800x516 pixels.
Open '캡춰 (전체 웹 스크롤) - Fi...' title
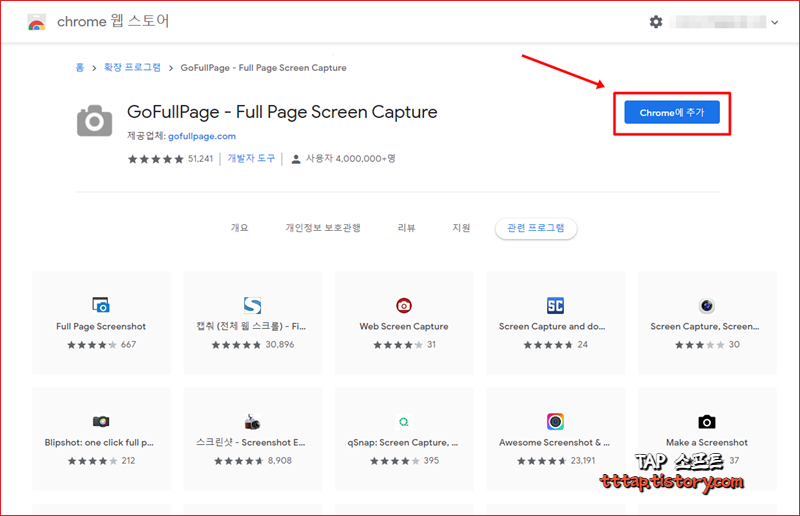(251, 326)
